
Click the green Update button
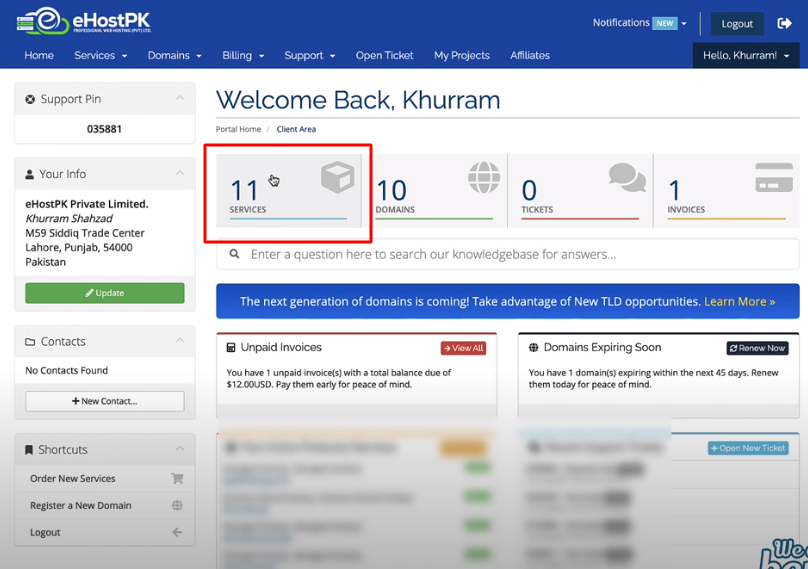pyautogui.click(x=105, y=293)
